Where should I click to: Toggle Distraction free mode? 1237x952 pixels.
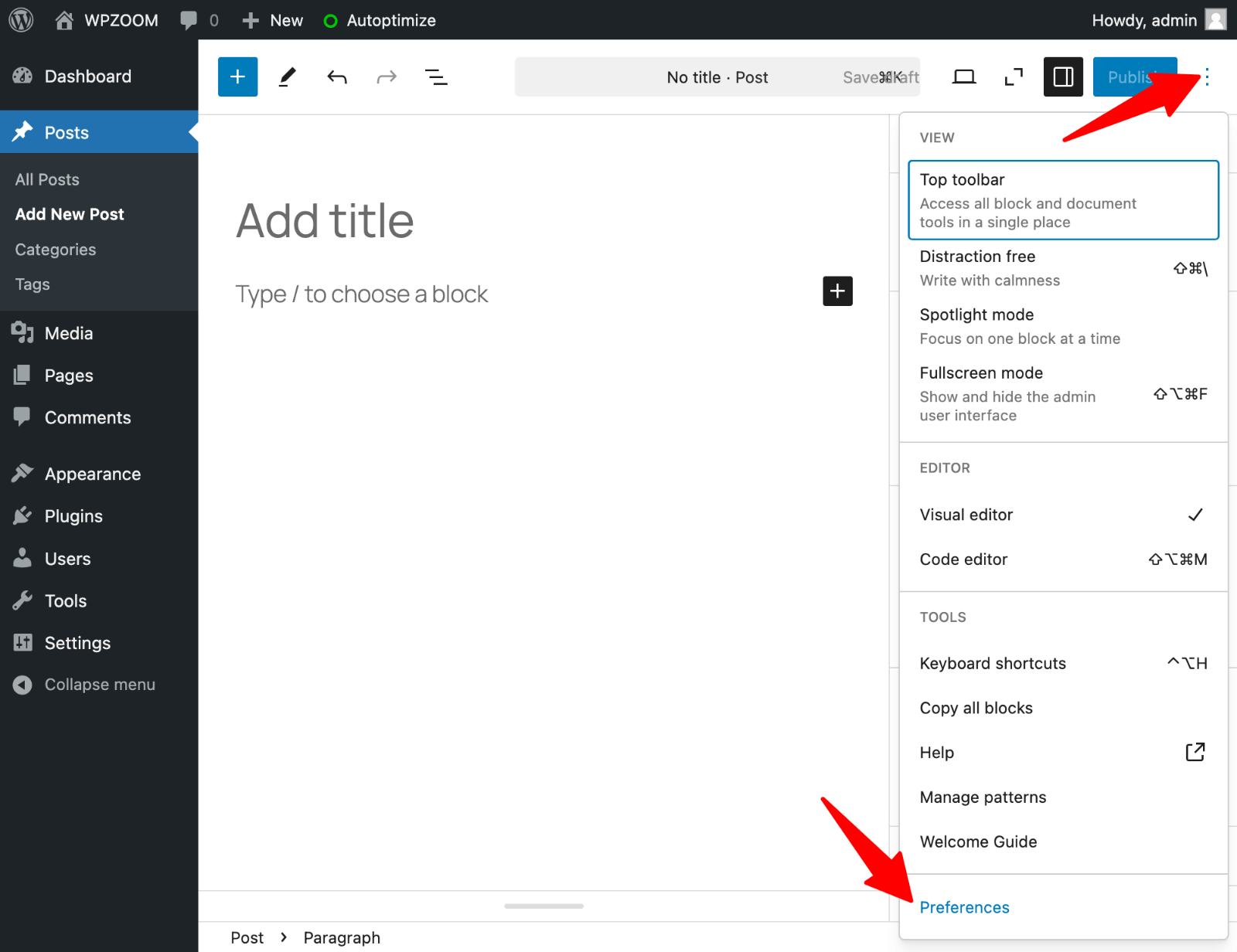tap(1064, 268)
